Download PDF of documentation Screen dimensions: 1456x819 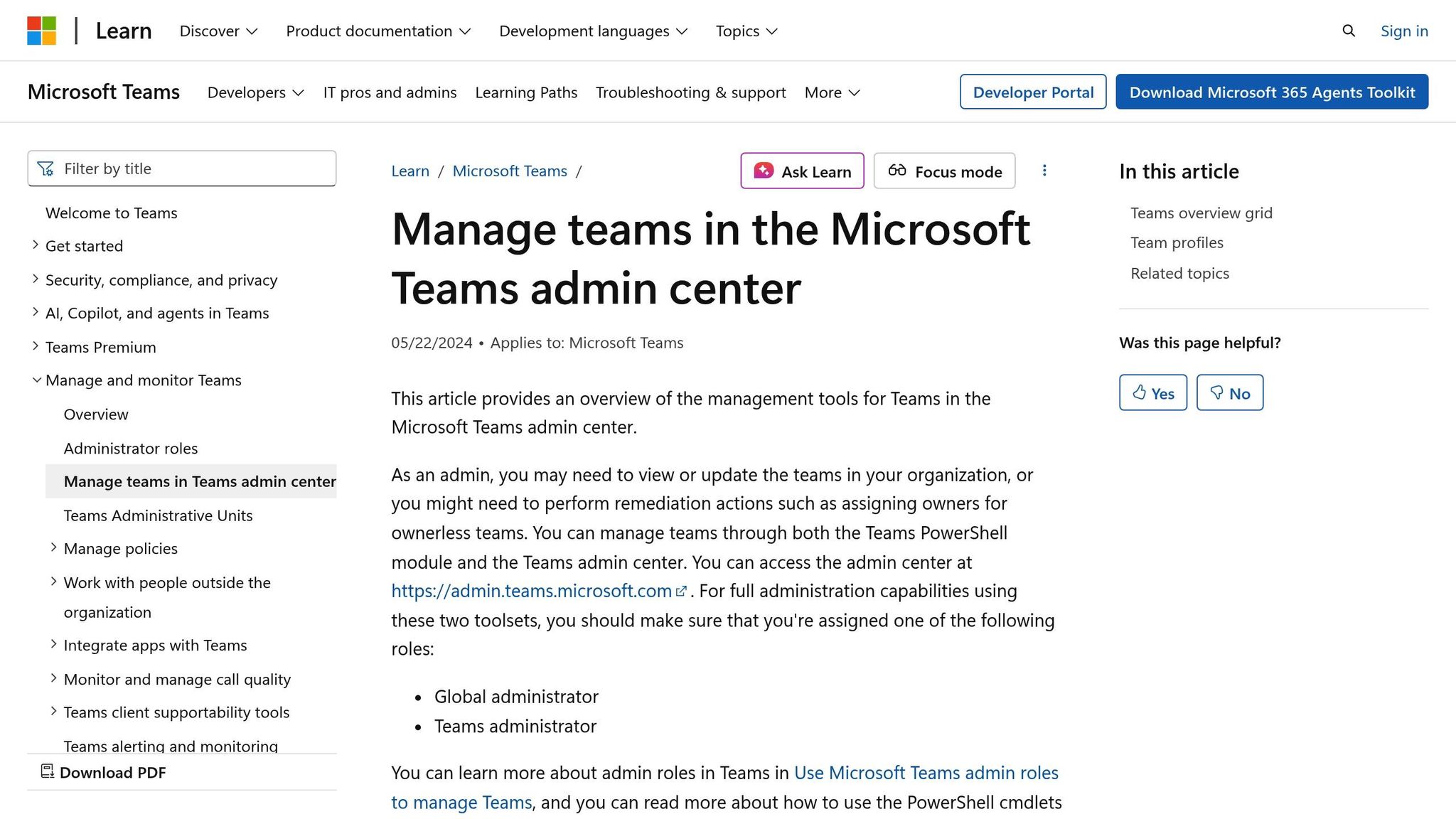[104, 772]
